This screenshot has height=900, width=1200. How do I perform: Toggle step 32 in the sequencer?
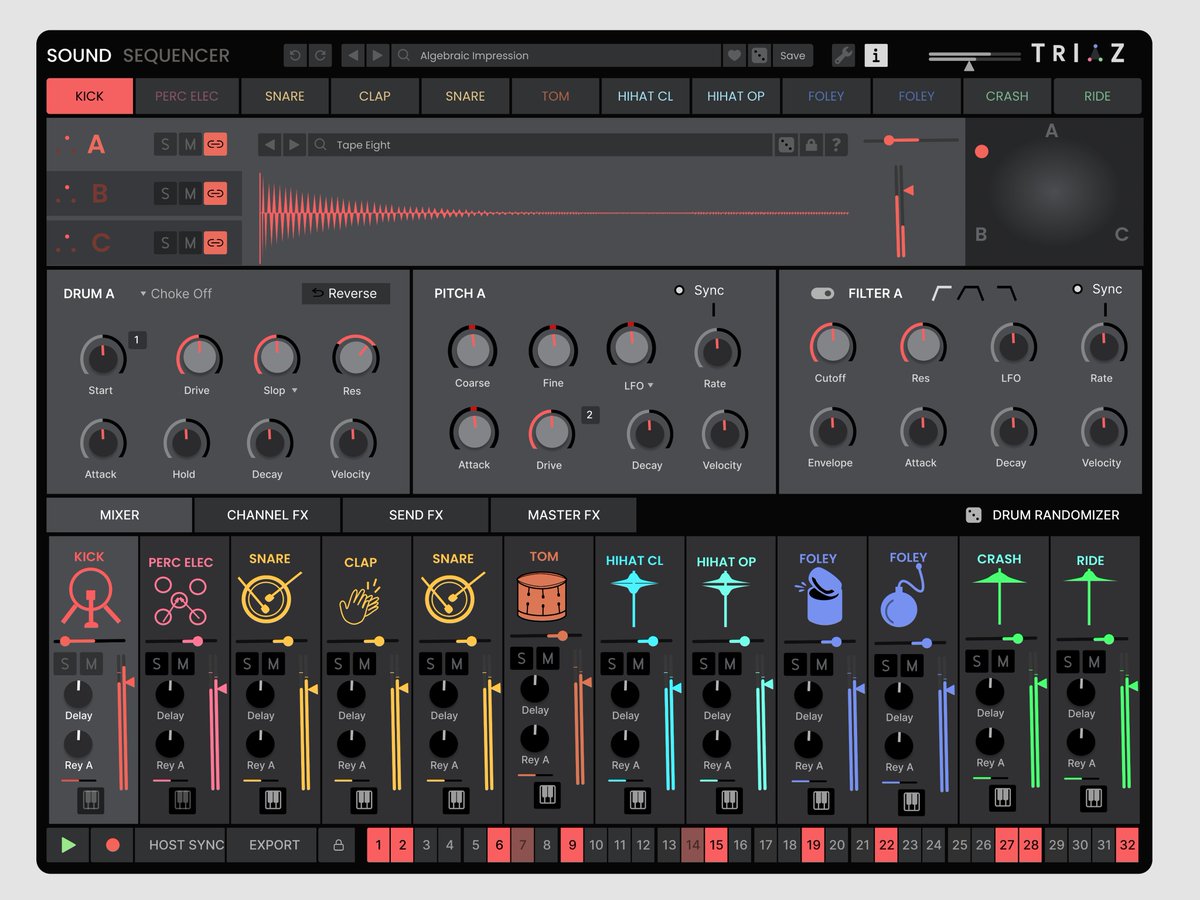click(1127, 845)
